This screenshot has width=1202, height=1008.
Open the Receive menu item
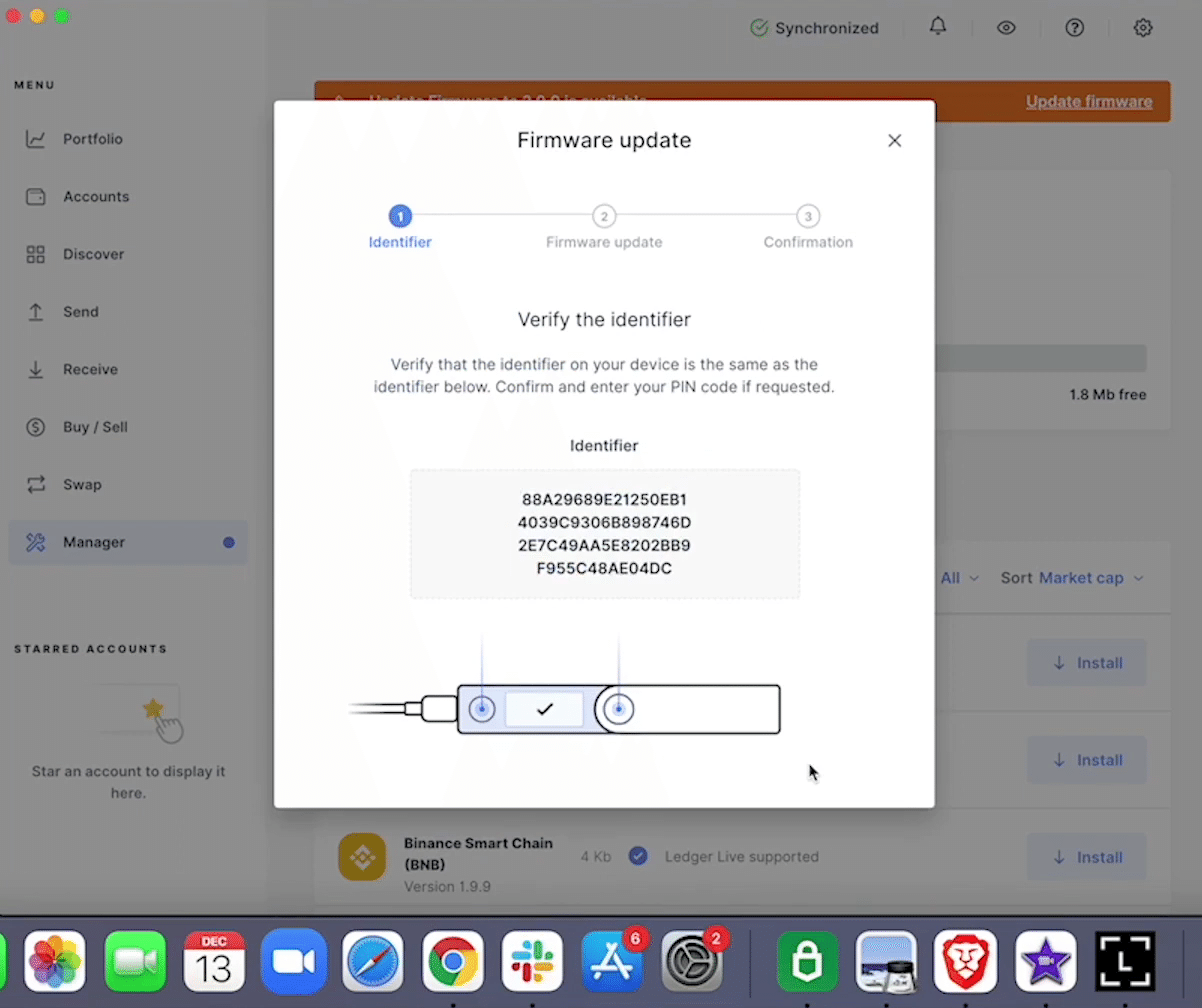coord(90,369)
